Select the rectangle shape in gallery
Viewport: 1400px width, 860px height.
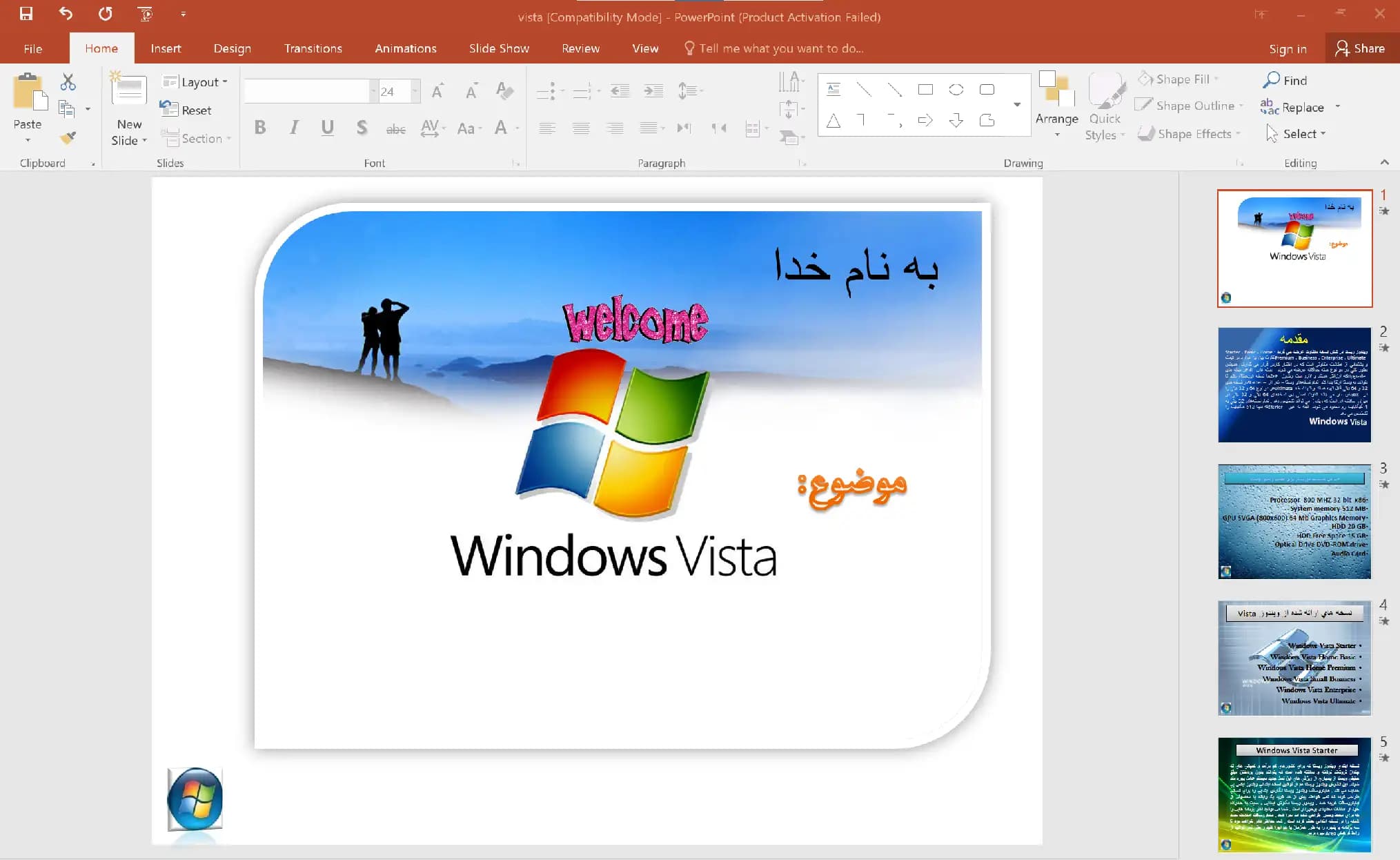pyautogui.click(x=925, y=90)
